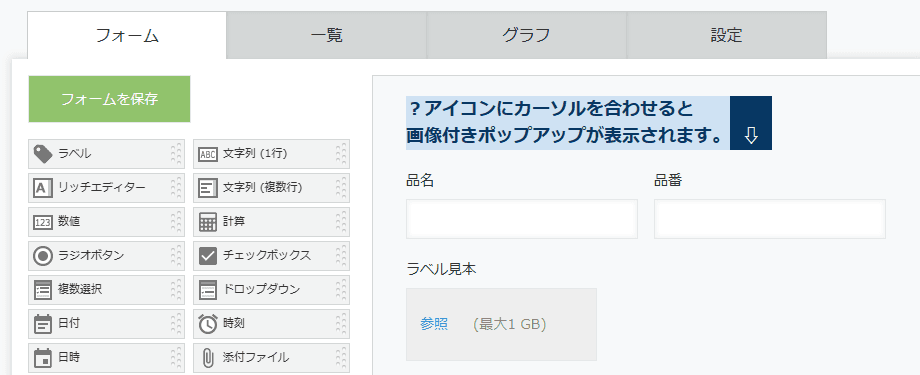Click the 品番 field label
The width and height of the screenshot is (920, 375).
point(668,181)
